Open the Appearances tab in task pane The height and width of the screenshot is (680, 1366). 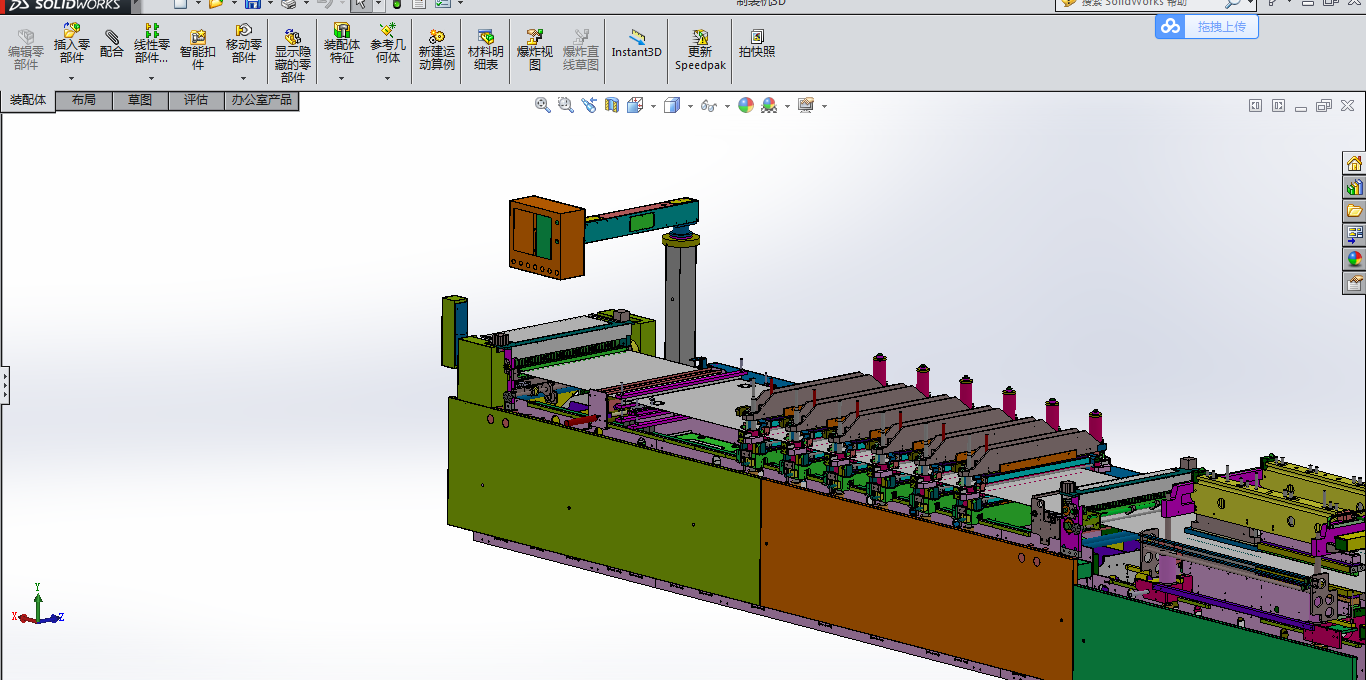point(1354,258)
